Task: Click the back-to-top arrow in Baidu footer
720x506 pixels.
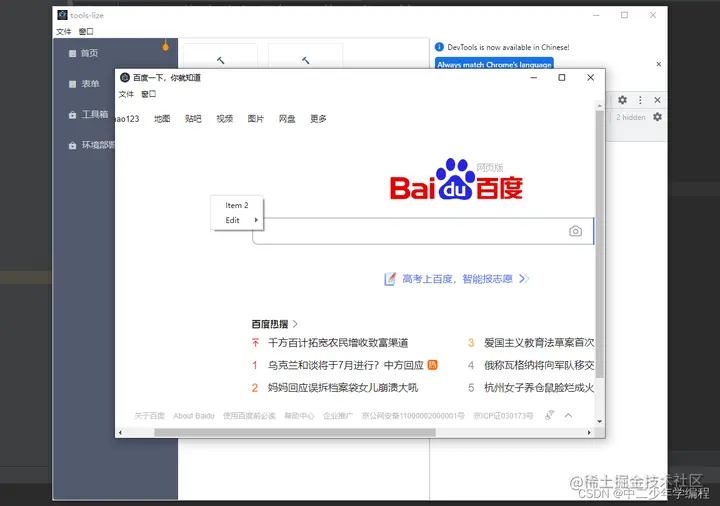Action: click(x=568, y=416)
